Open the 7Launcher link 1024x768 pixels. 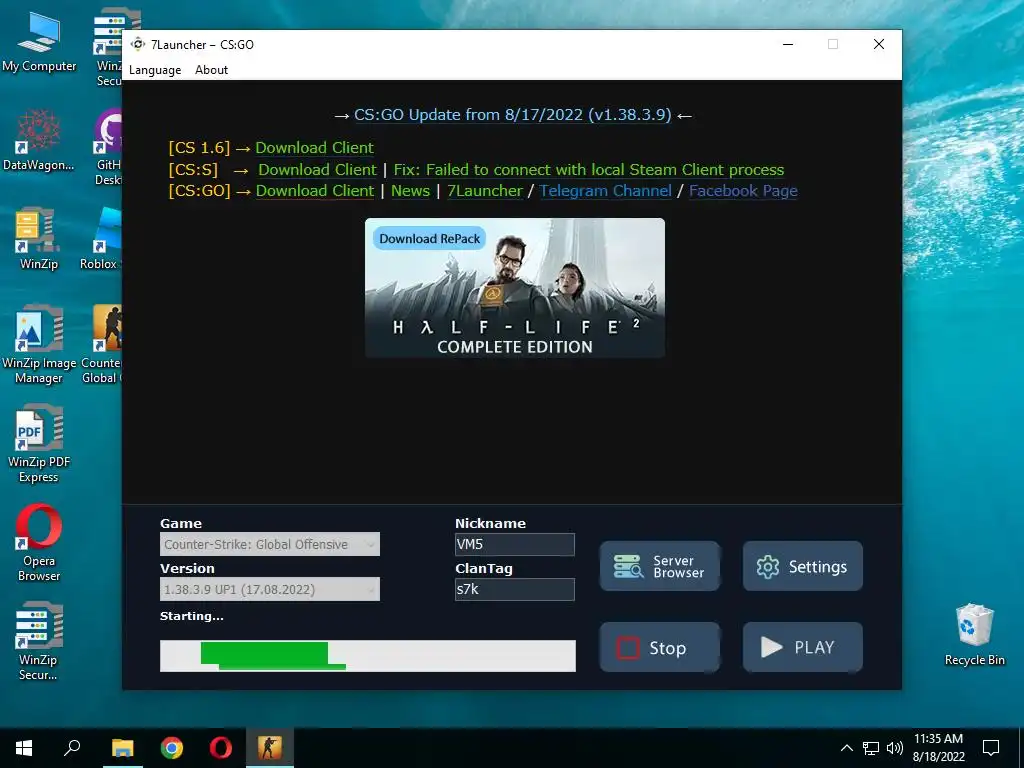click(485, 191)
